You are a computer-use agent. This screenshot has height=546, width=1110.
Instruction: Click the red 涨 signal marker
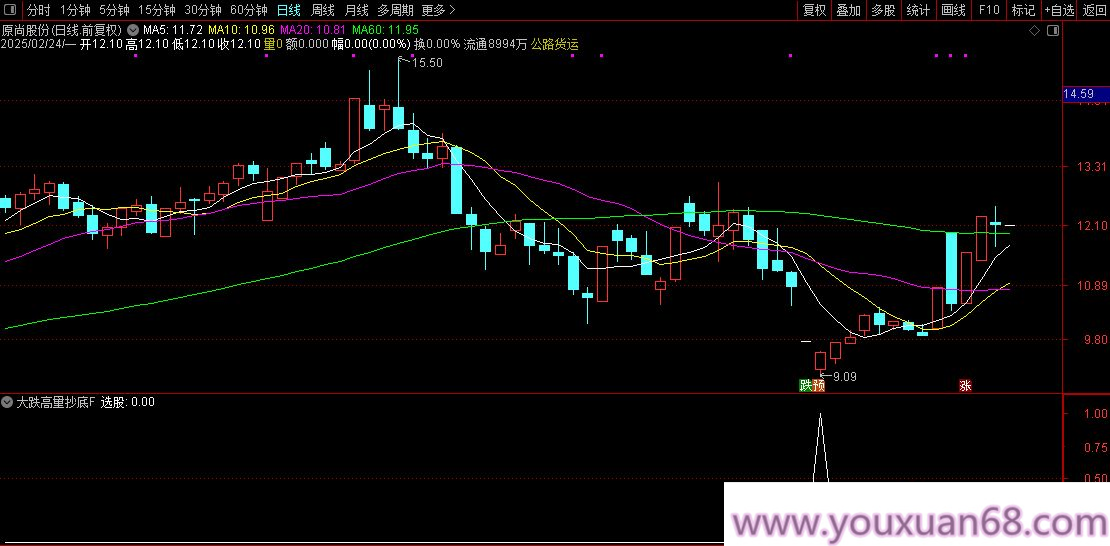click(965, 385)
